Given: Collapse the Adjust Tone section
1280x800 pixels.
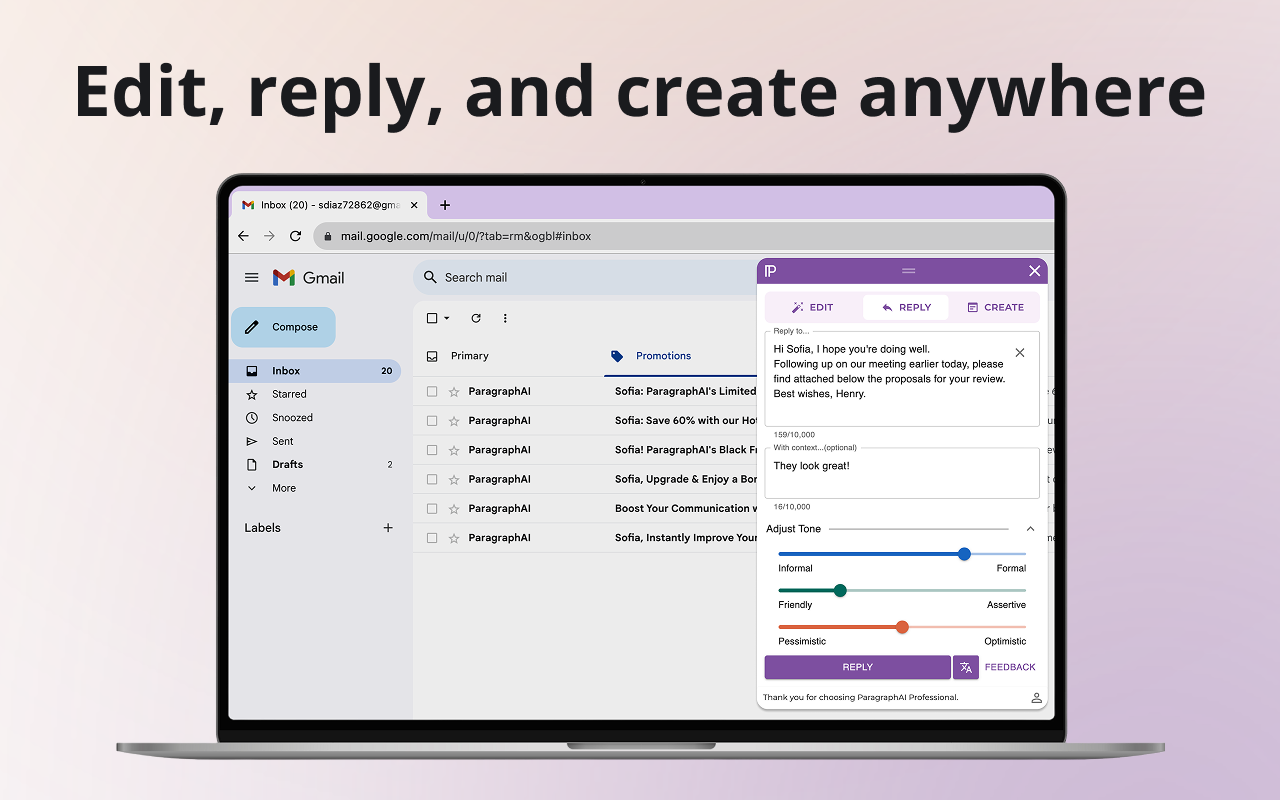Looking at the screenshot, I should [x=1030, y=529].
